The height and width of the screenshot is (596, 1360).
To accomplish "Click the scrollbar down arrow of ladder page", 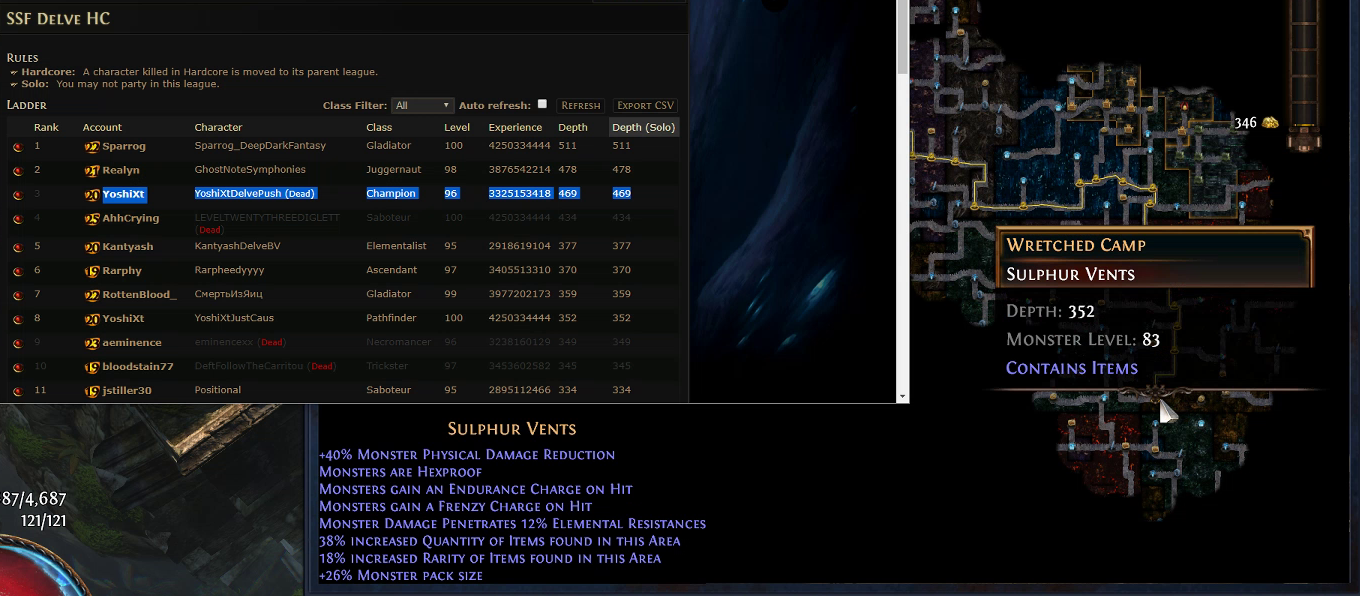I will 903,397.
